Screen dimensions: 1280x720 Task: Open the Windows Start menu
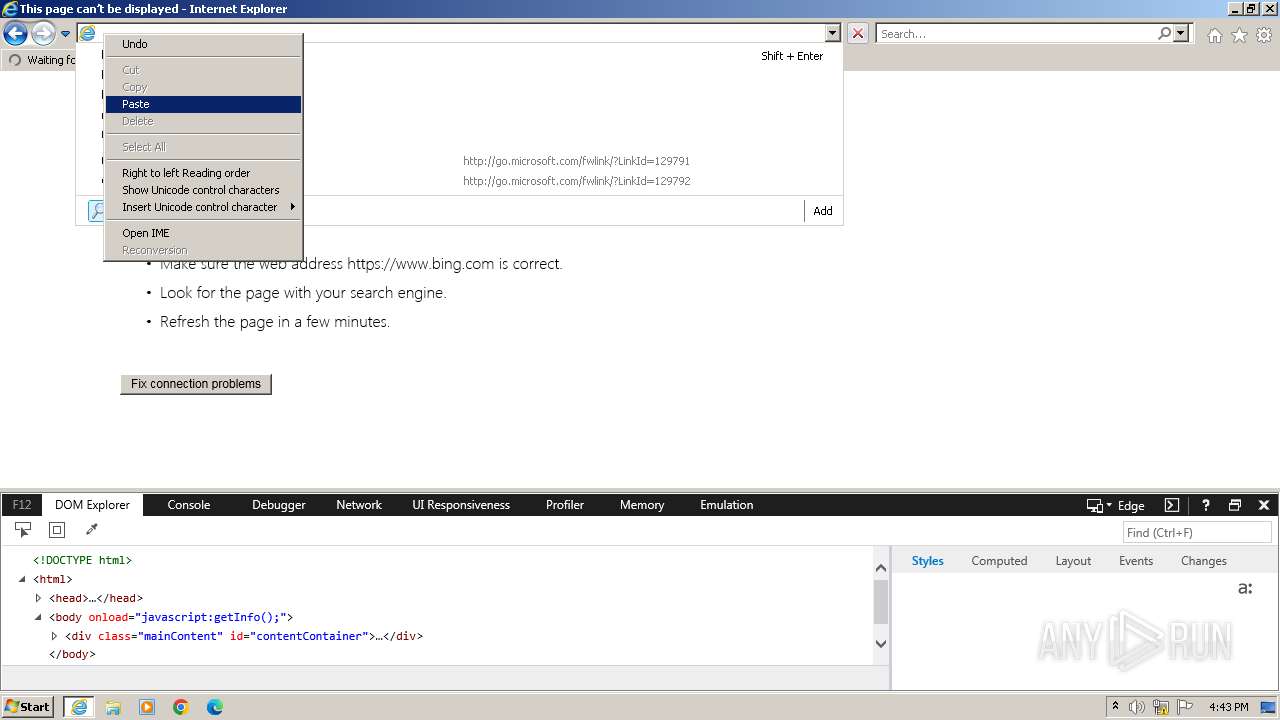click(28, 707)
